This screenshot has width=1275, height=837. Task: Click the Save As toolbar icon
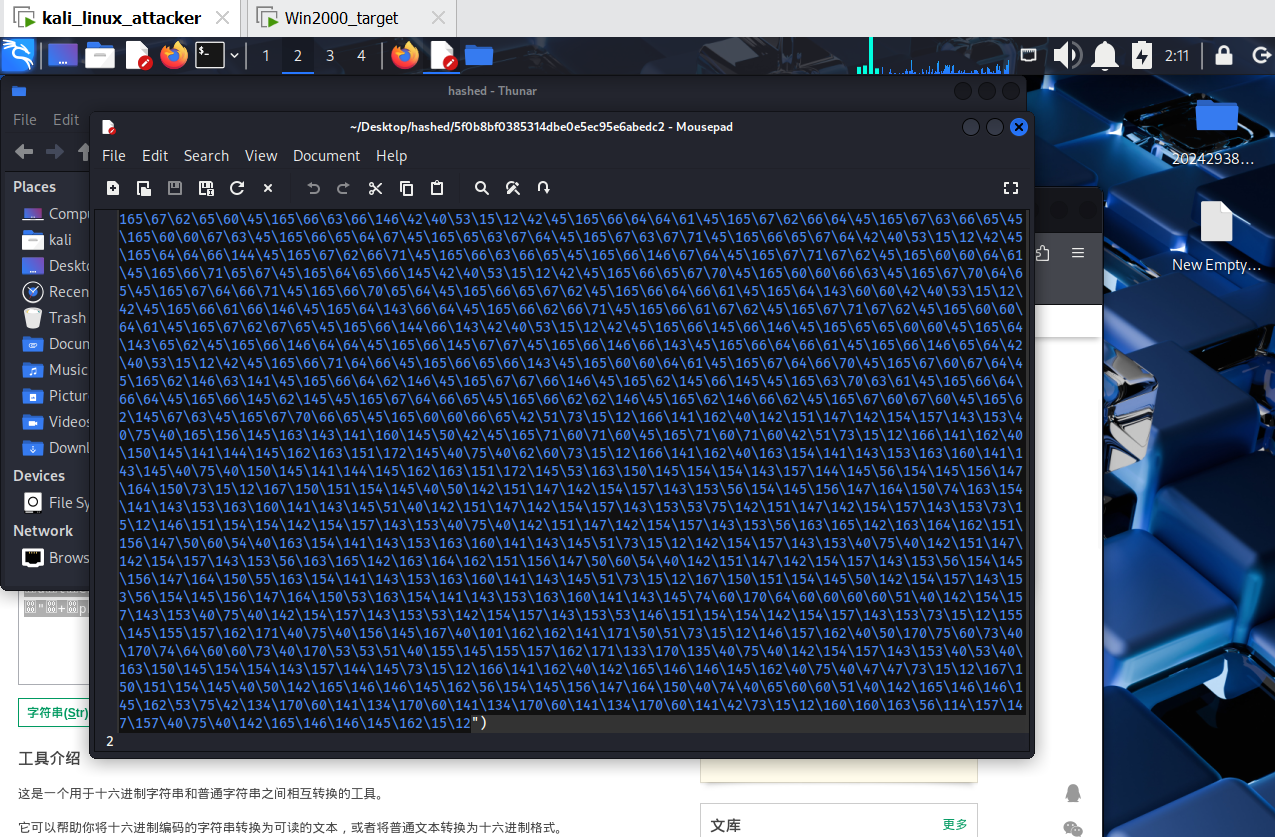[206, 188]
